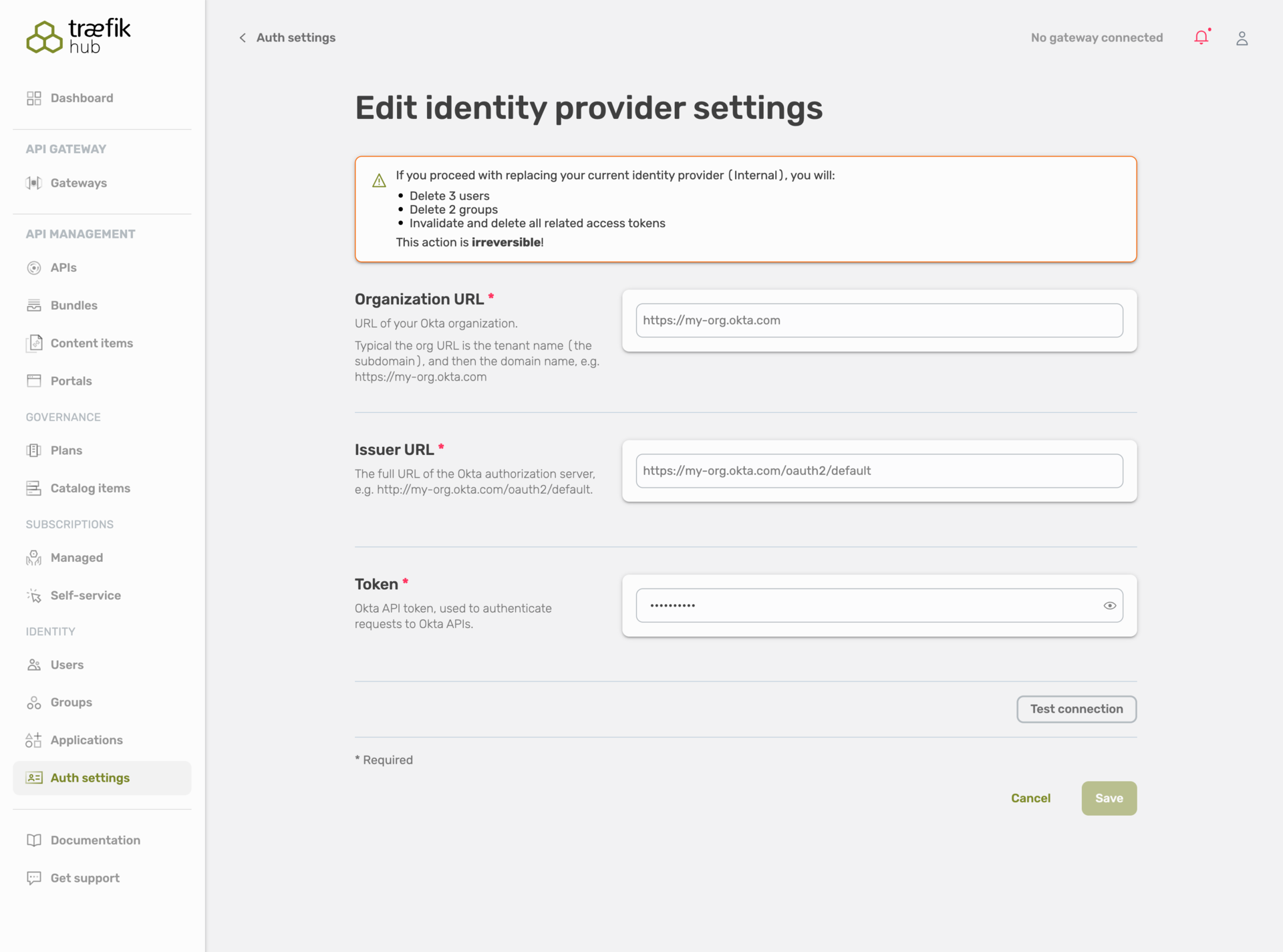The height and width of the screenshot is (952, 1283).
Task: Open Managed subscriptions
Action: 102,558
